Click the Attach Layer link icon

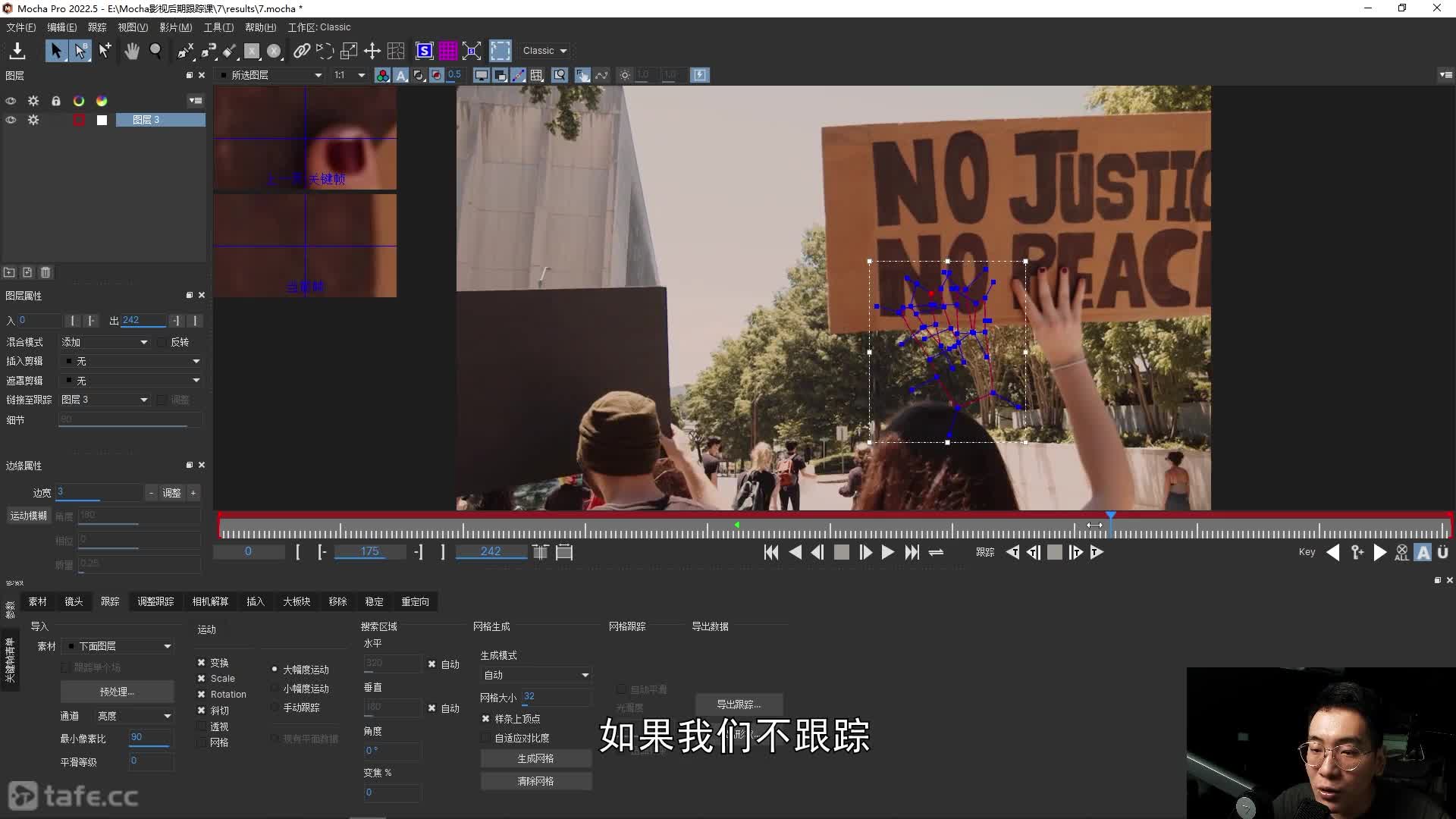point(302,51)
